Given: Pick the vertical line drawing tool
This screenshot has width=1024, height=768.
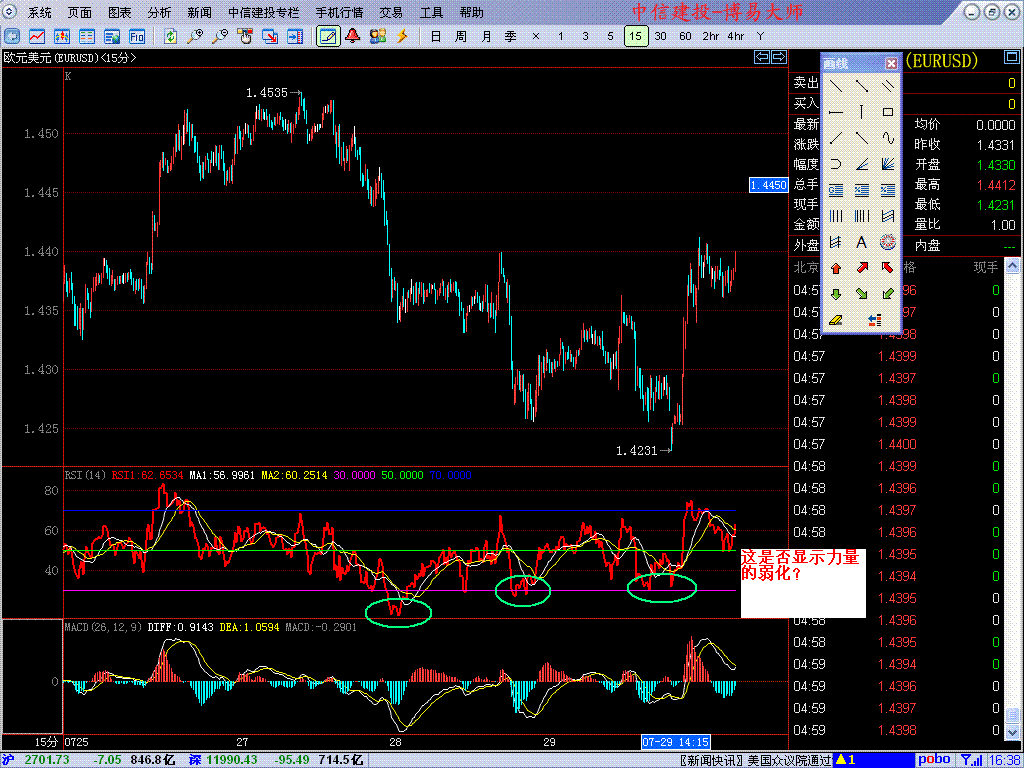Looking at the screenshot, I should (861, 112).
